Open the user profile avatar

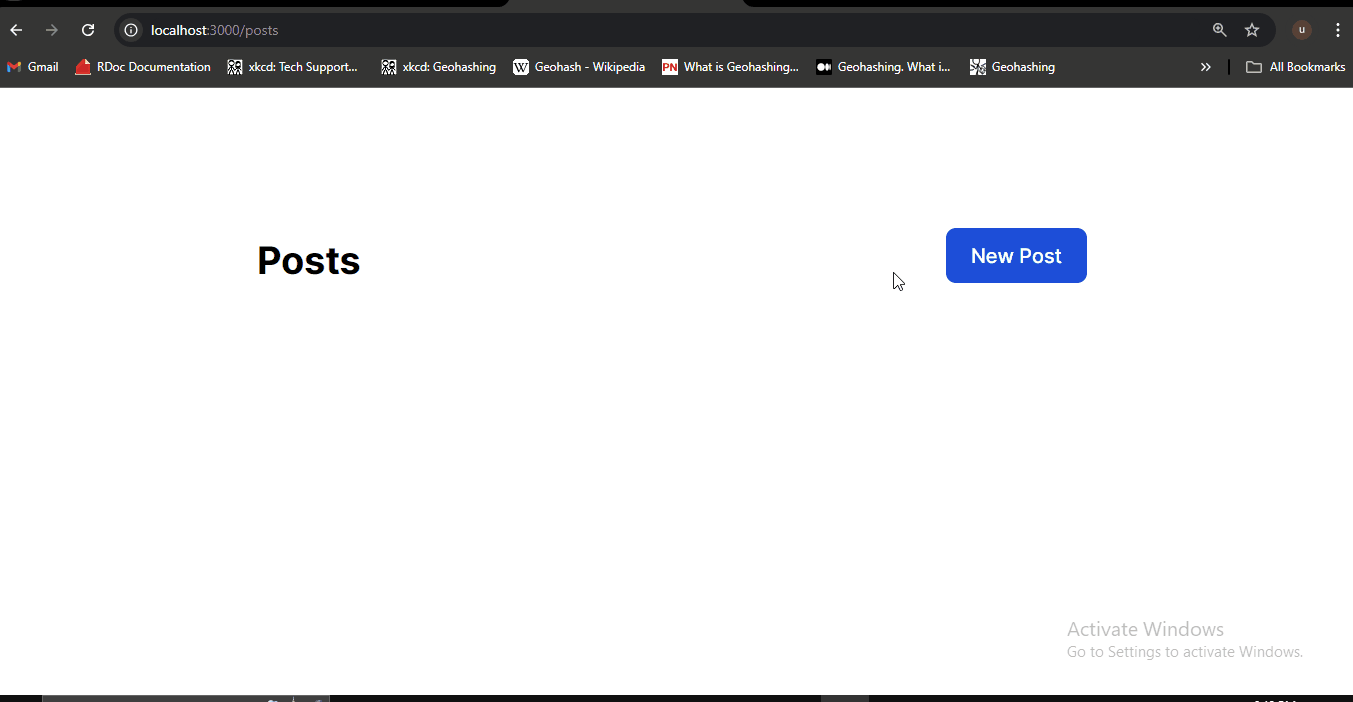click(1302, 30)
